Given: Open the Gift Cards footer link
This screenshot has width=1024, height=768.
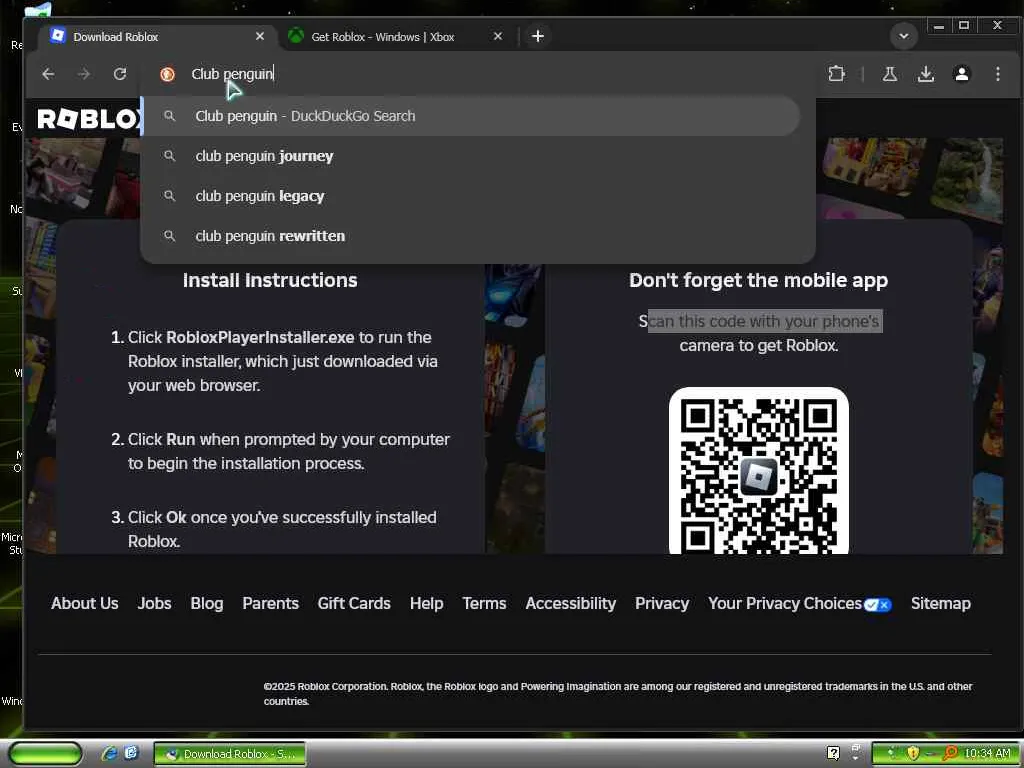Looking at the screenshot, I should coord(354,603).
